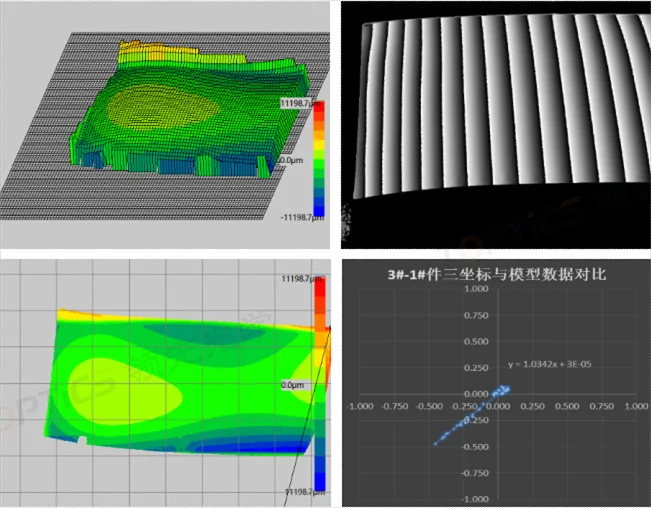Click the 1.000 label on the horizontal axis

[x=636, y=406]
